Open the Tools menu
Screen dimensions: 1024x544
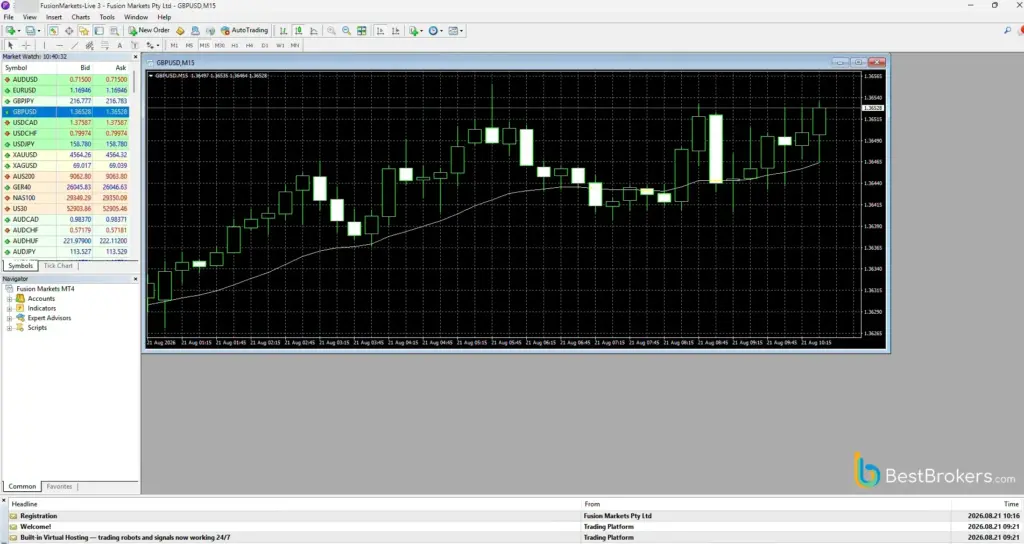[x=107, y=17]
